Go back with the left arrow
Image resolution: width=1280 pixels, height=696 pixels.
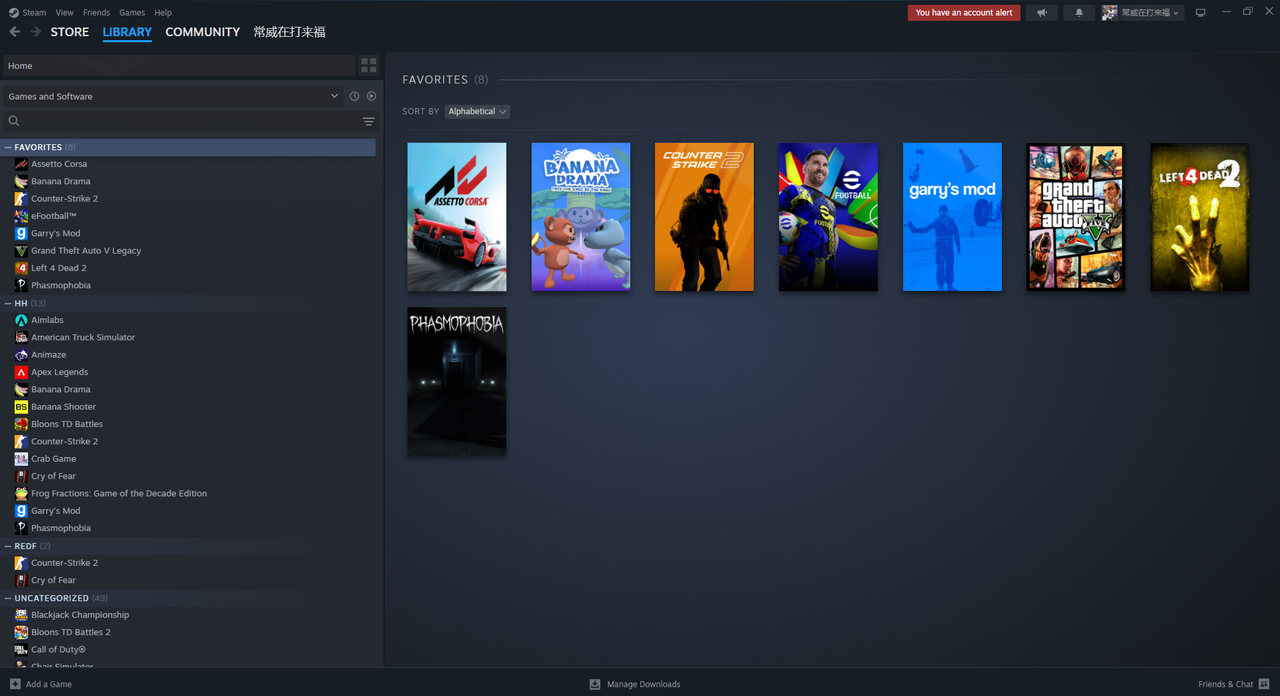point(14,32)
